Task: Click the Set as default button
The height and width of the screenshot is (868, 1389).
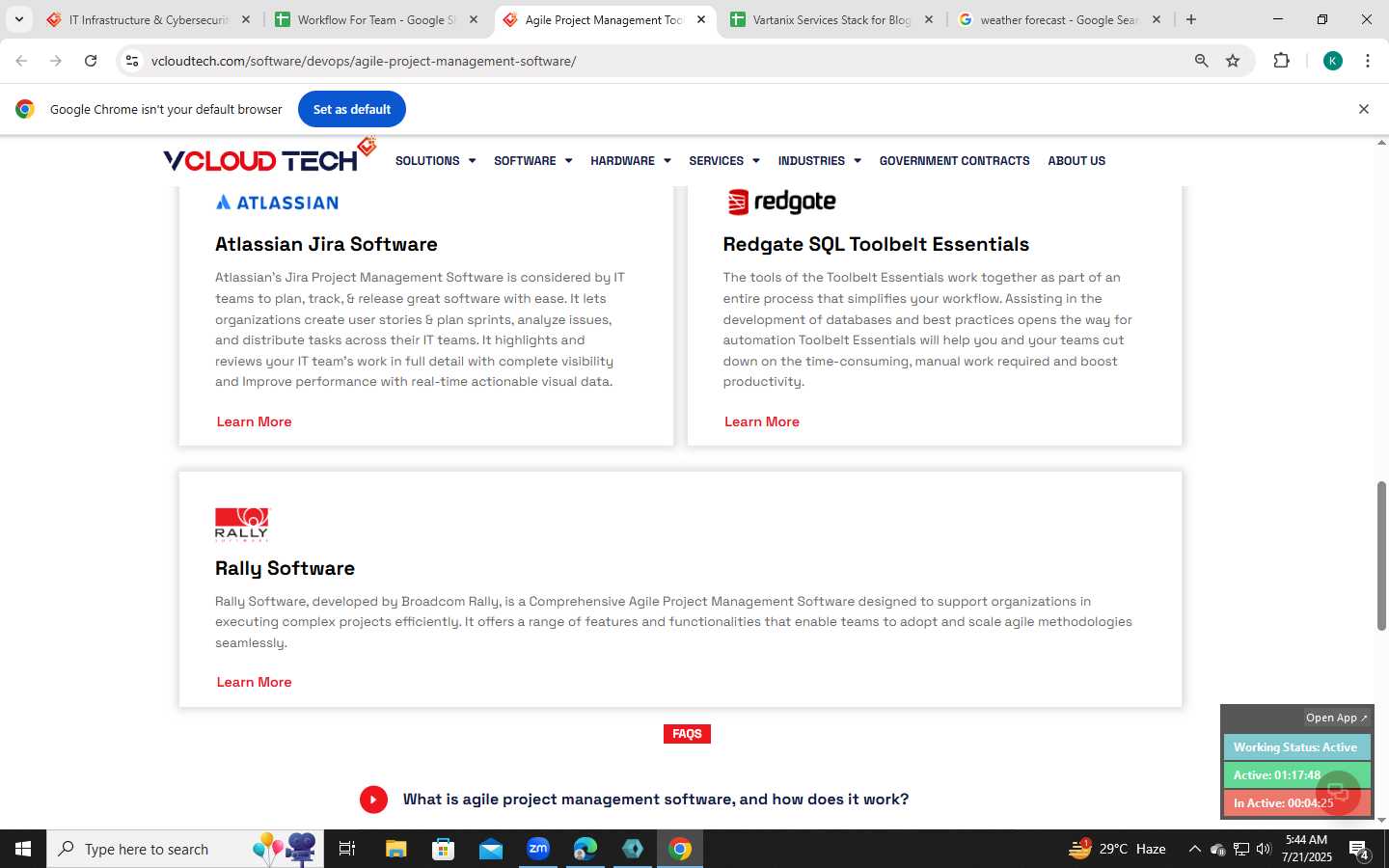Action: [x=352, y=109]
